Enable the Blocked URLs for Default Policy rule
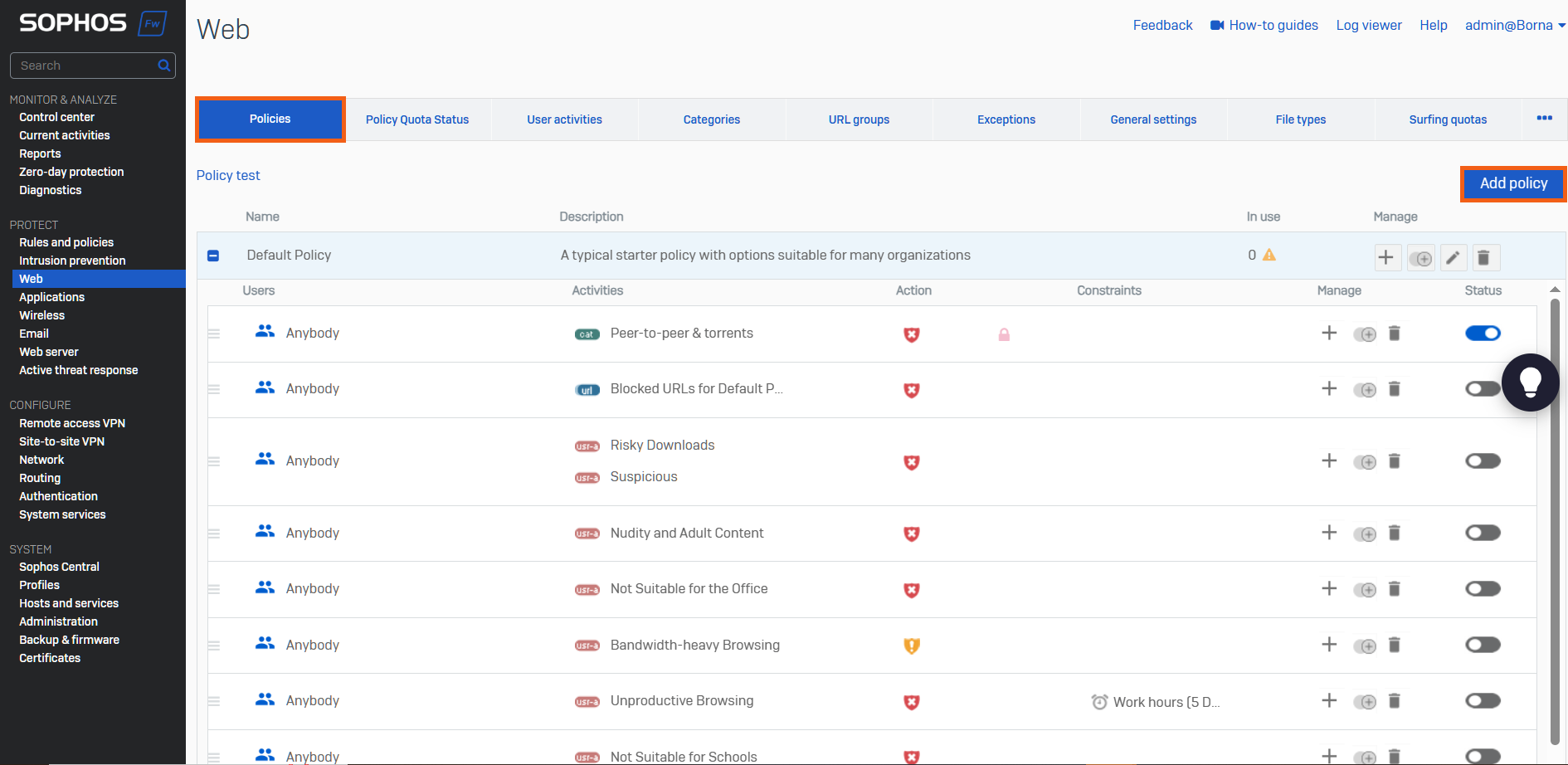 click(1483, 389)
